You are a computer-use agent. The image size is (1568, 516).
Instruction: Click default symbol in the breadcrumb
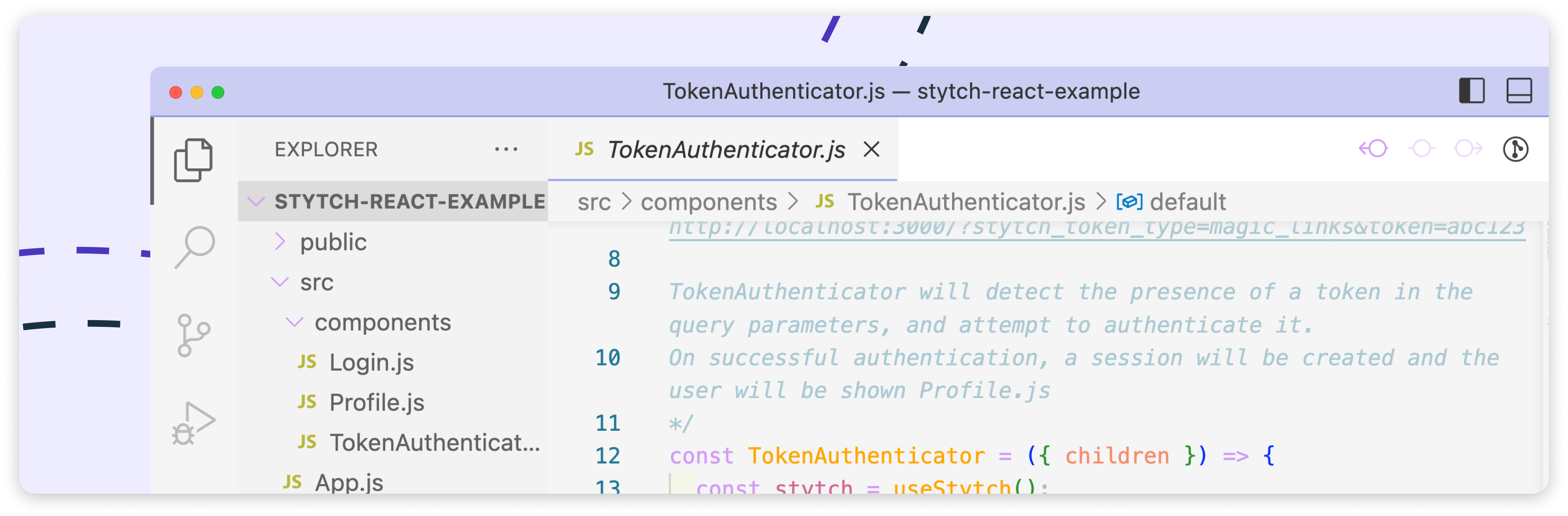[1187, 201]
